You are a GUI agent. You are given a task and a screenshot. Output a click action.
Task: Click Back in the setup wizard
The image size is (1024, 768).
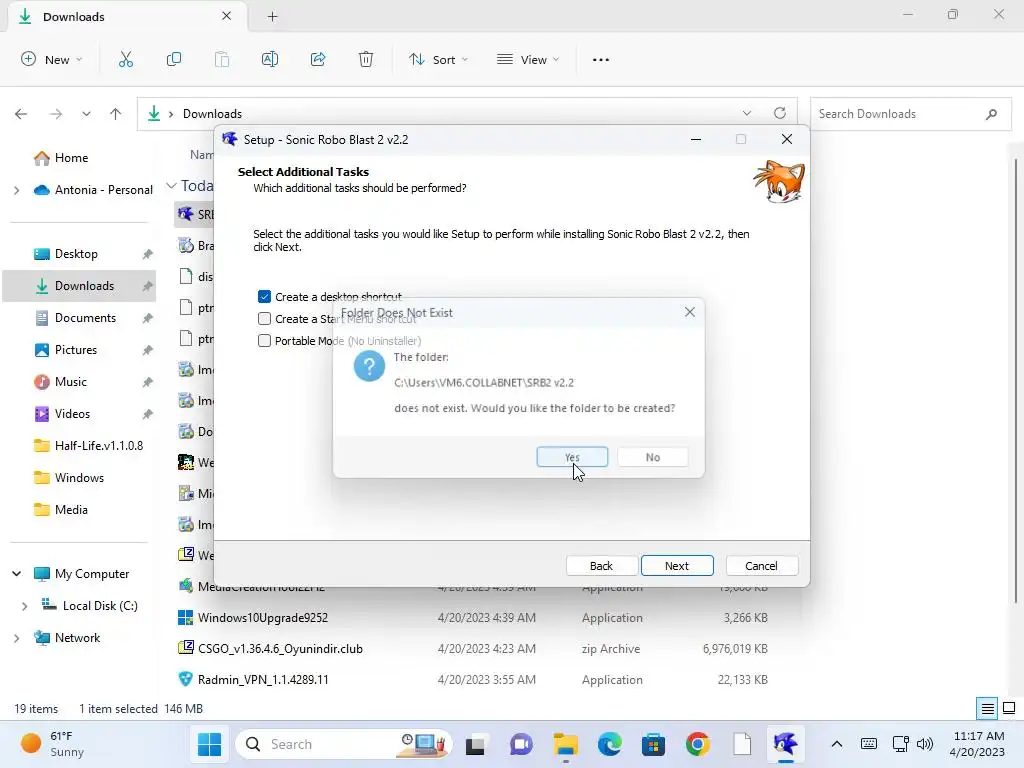601,566
